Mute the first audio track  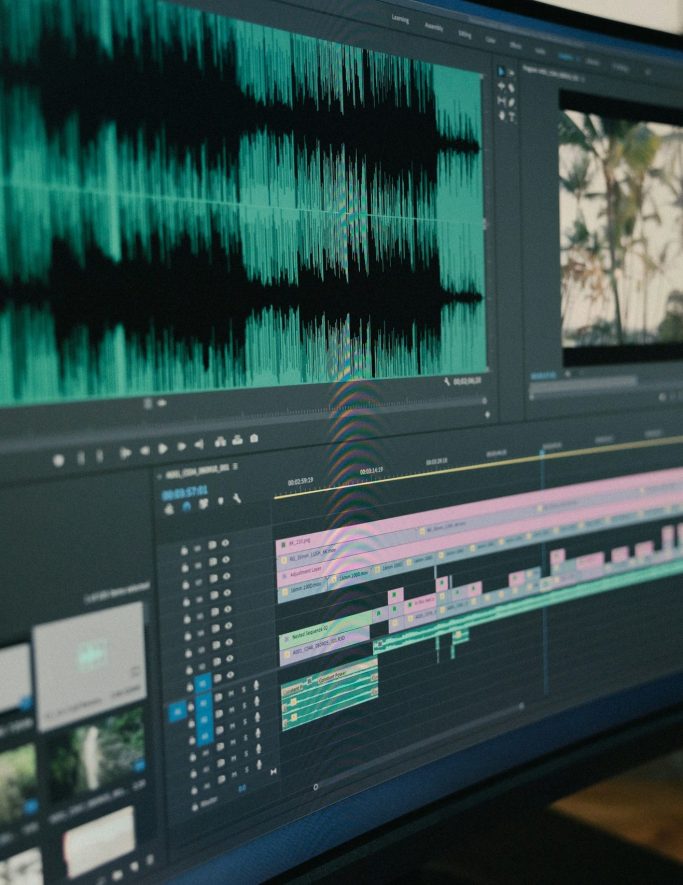tap(231, 695)
